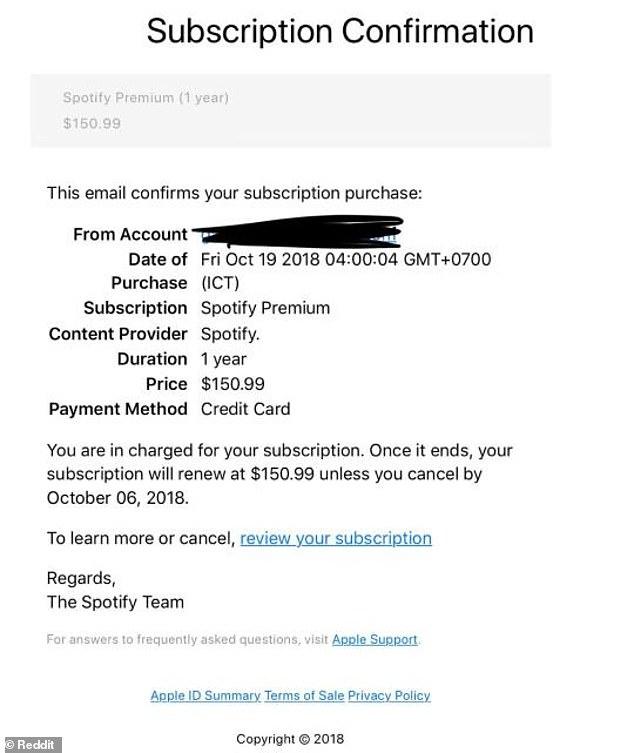Click the 'Spotify Premium' subscription value

pos(265,308)
